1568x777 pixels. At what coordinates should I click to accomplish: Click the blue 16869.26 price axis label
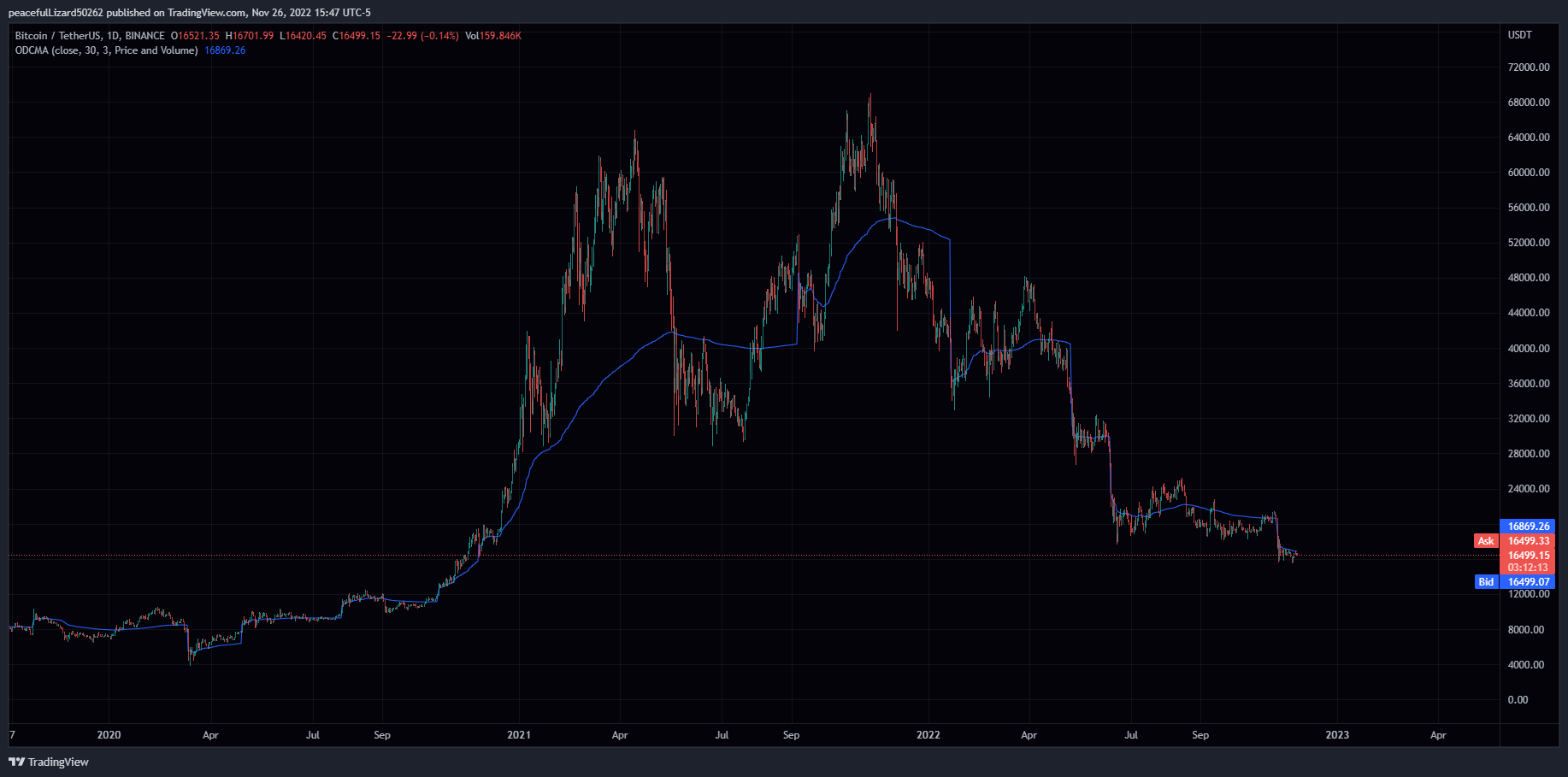[1528, 527]
